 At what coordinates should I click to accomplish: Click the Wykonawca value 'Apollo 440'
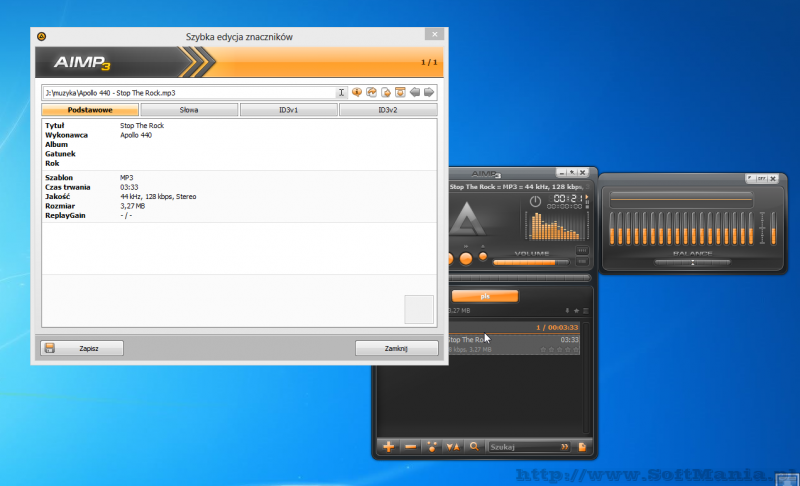136,135
